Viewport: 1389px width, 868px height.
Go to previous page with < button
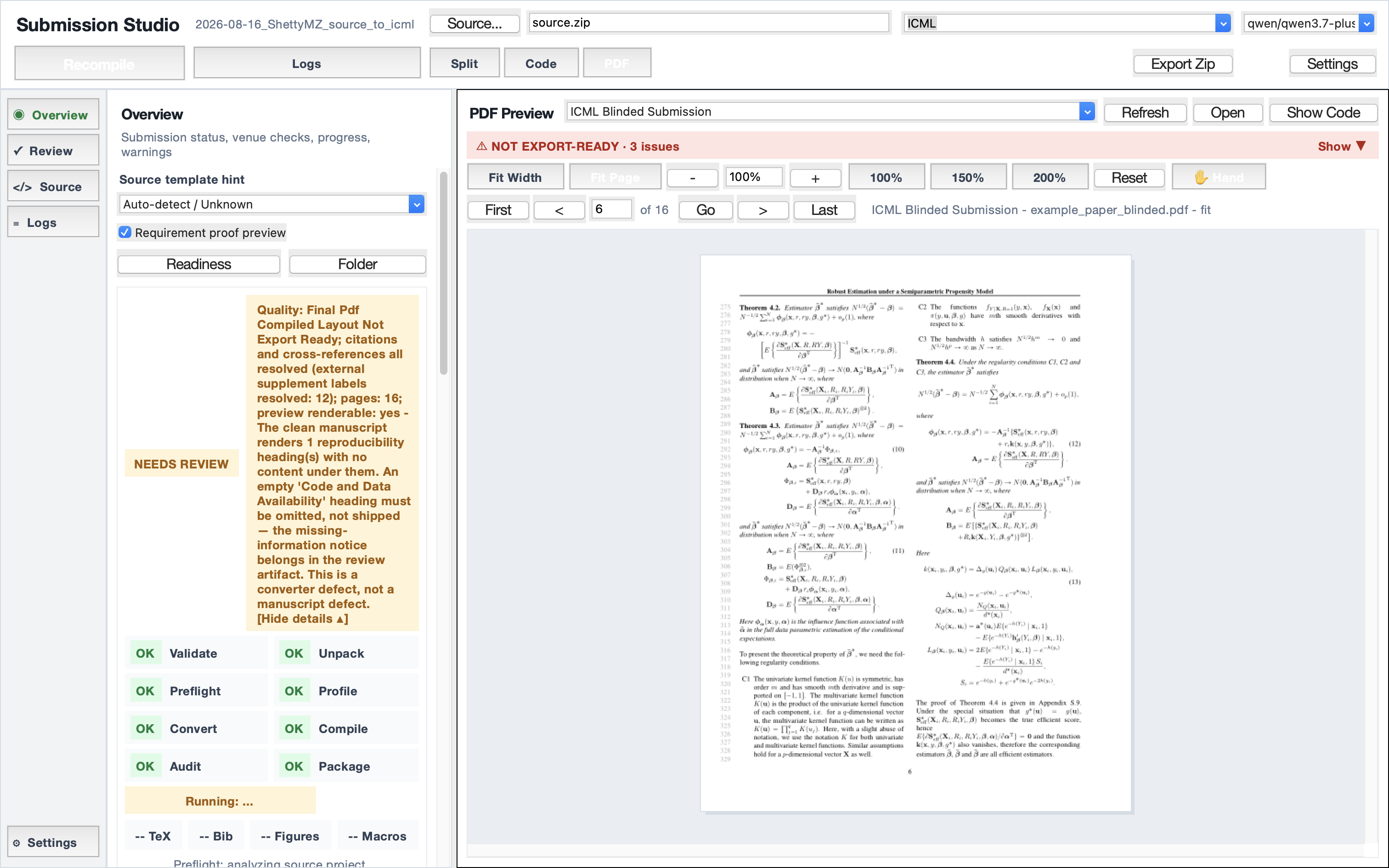pyautogui.click(x=559, y=210)
